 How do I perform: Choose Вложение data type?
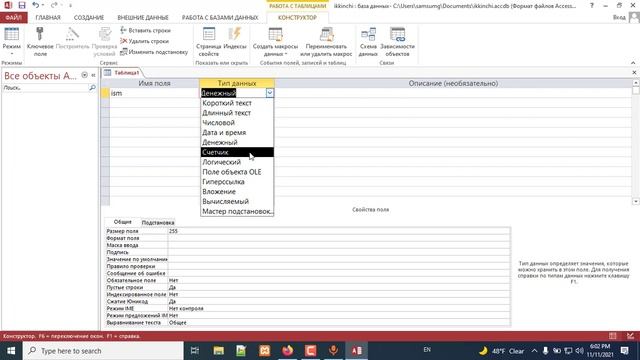[237, 191]
